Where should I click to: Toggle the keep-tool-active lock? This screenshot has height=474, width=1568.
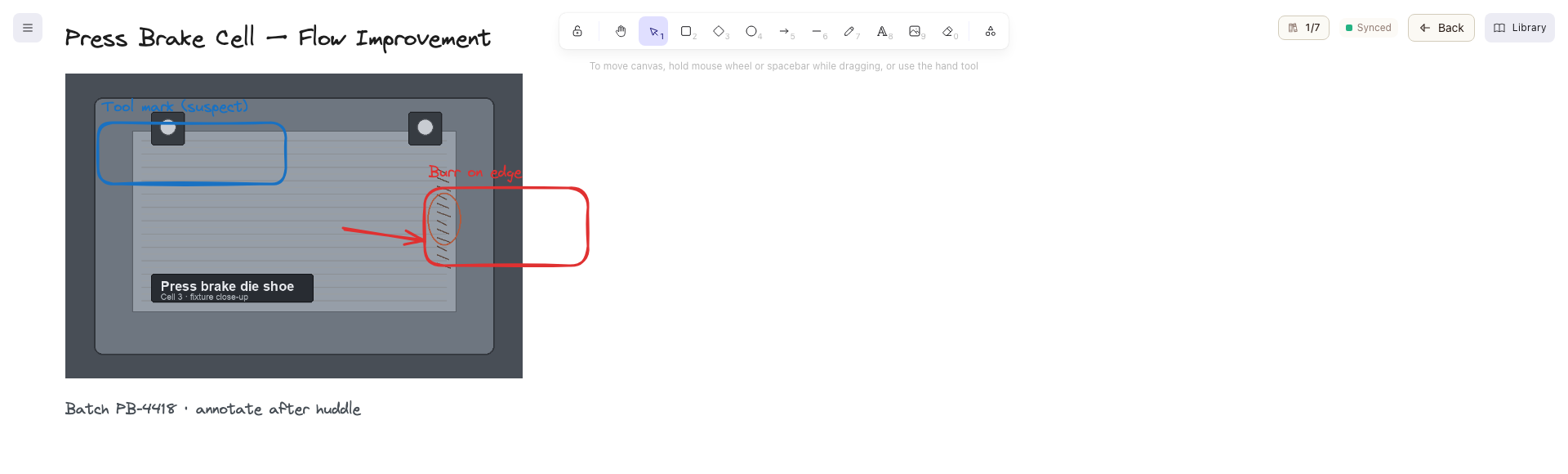[577, 31]
